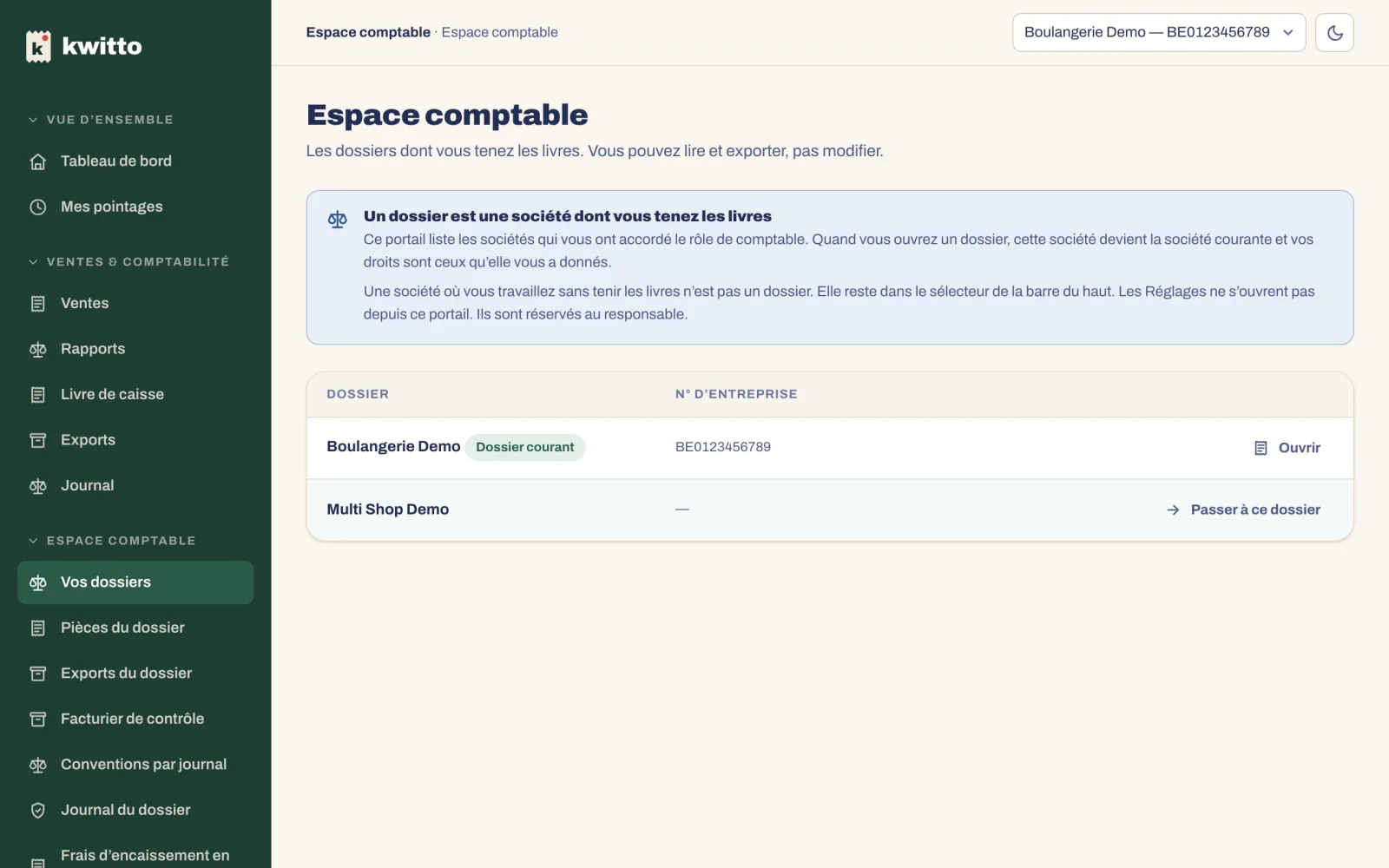Click the shield icon beside Journal du dossier

tap(38, 810)
